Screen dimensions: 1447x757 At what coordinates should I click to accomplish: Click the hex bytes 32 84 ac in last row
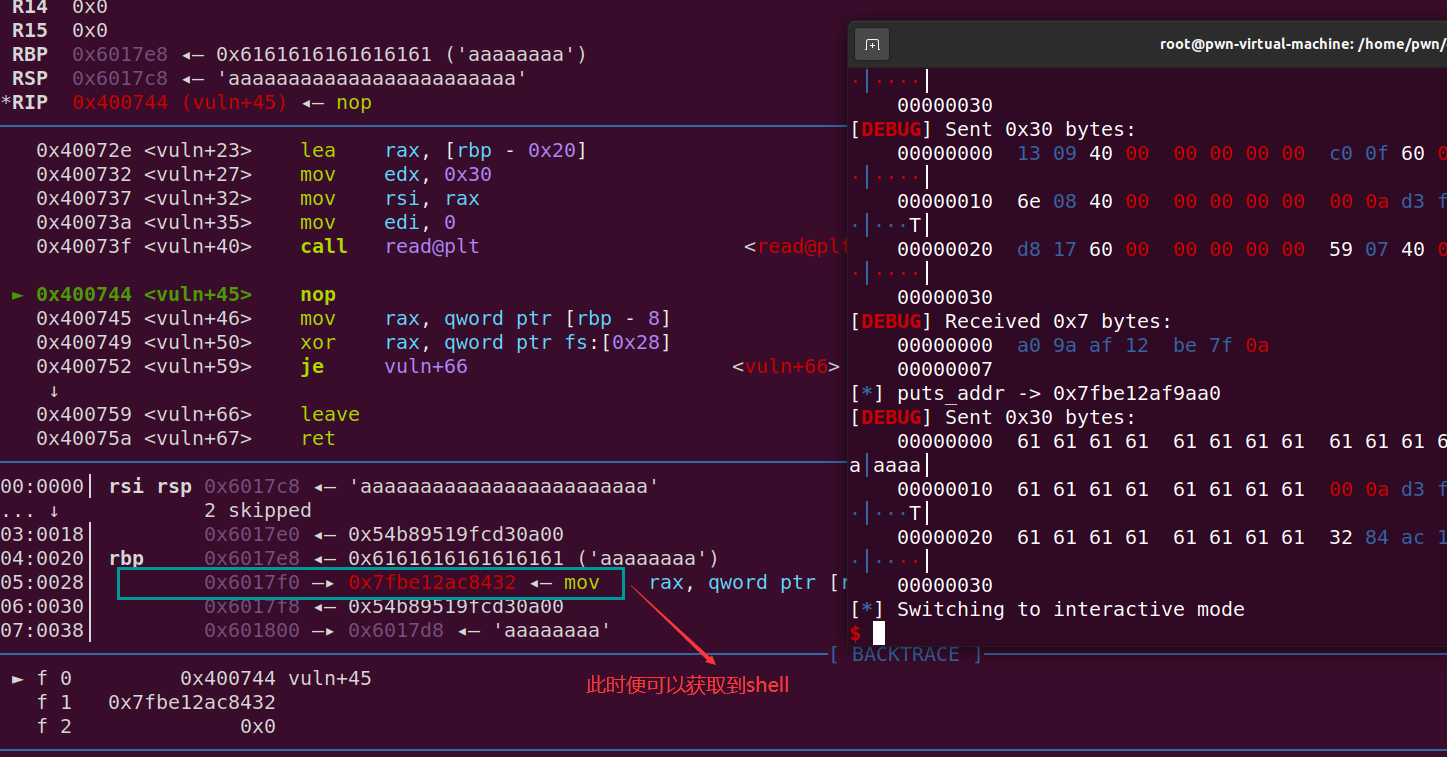tap(1377, 537)
